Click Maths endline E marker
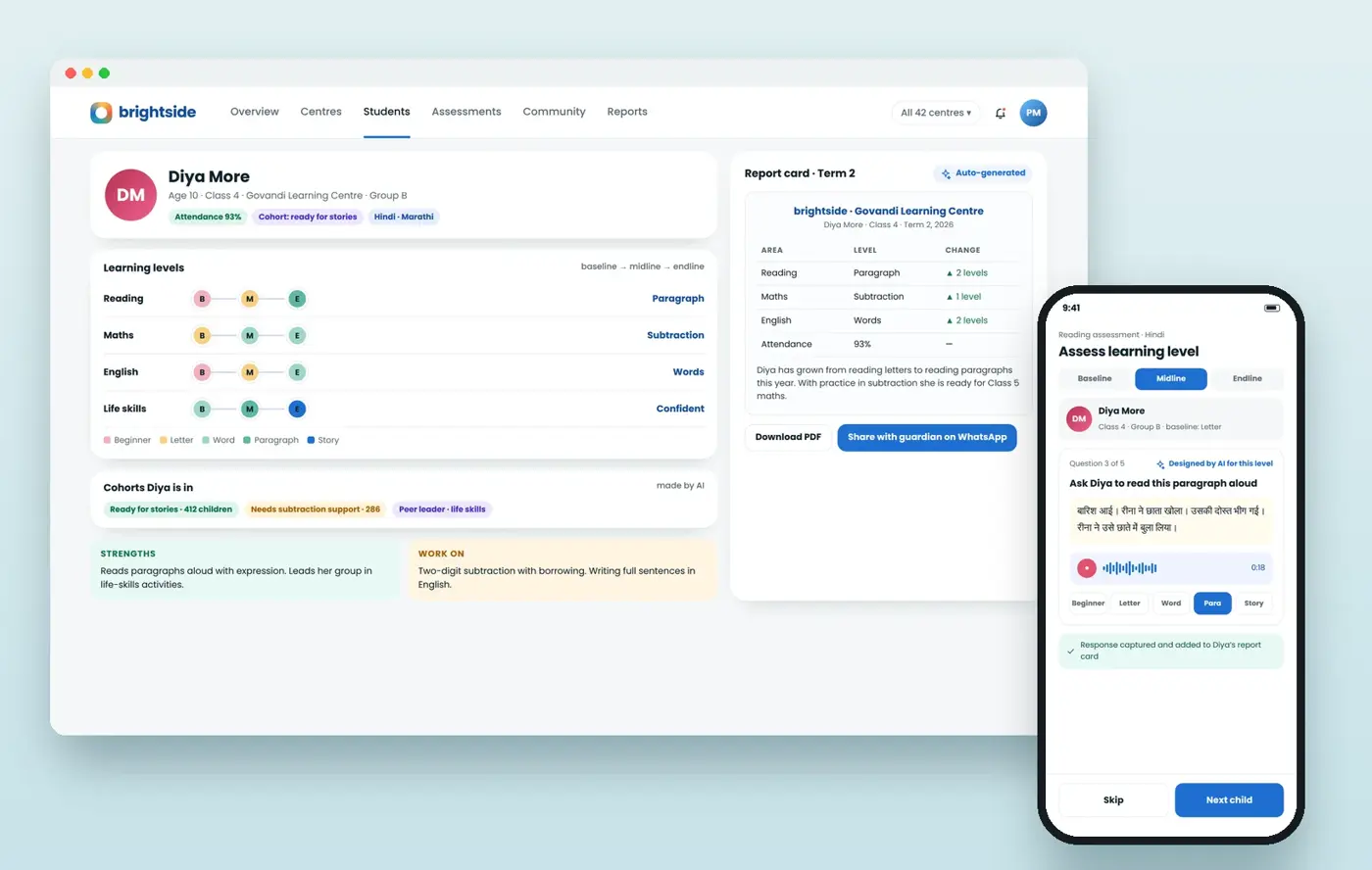This screenshot has height=870, width=1372. pos(297,335)
